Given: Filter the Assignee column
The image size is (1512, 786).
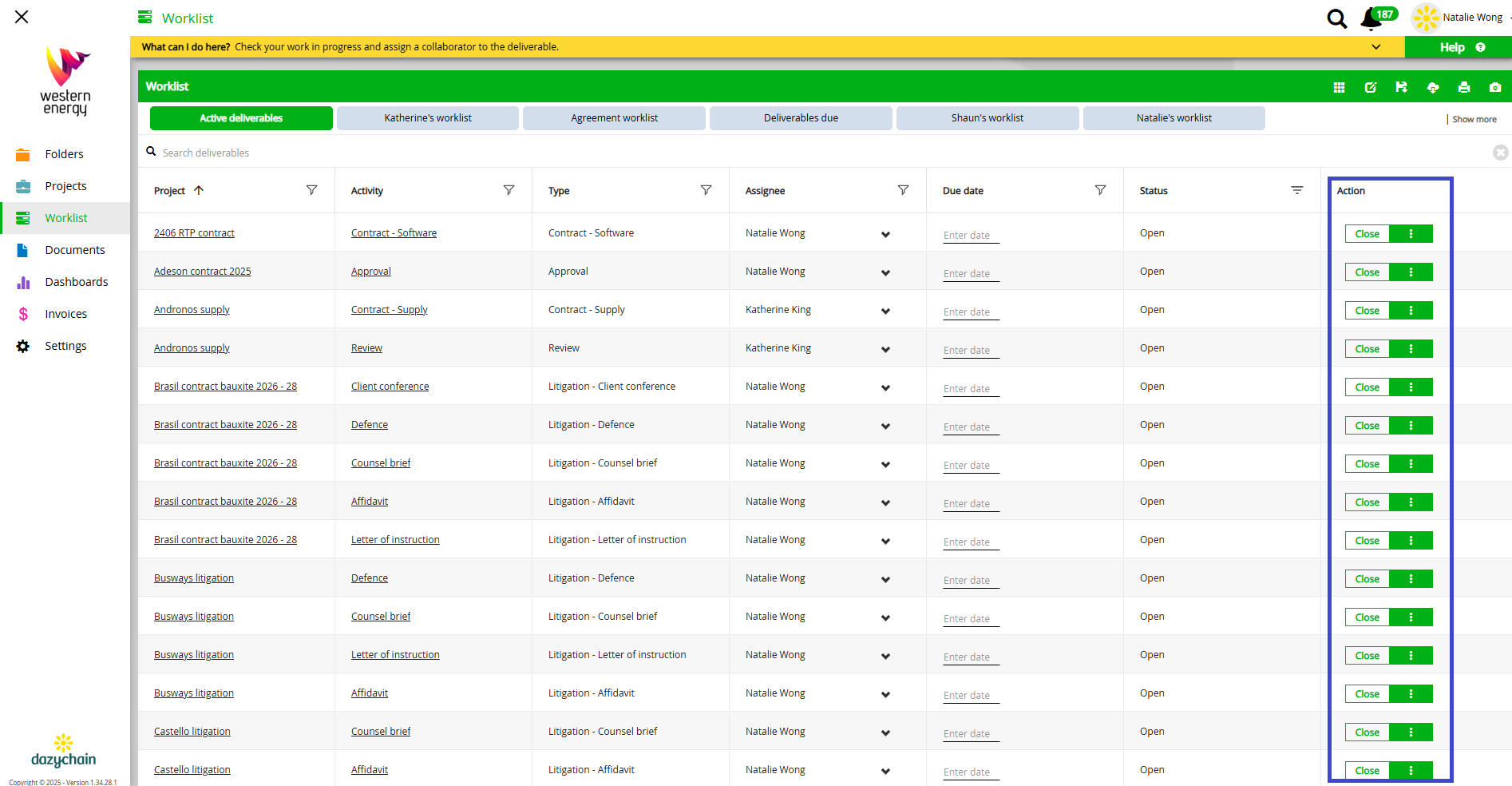Looking at the screenshot, I should point(904,190).
